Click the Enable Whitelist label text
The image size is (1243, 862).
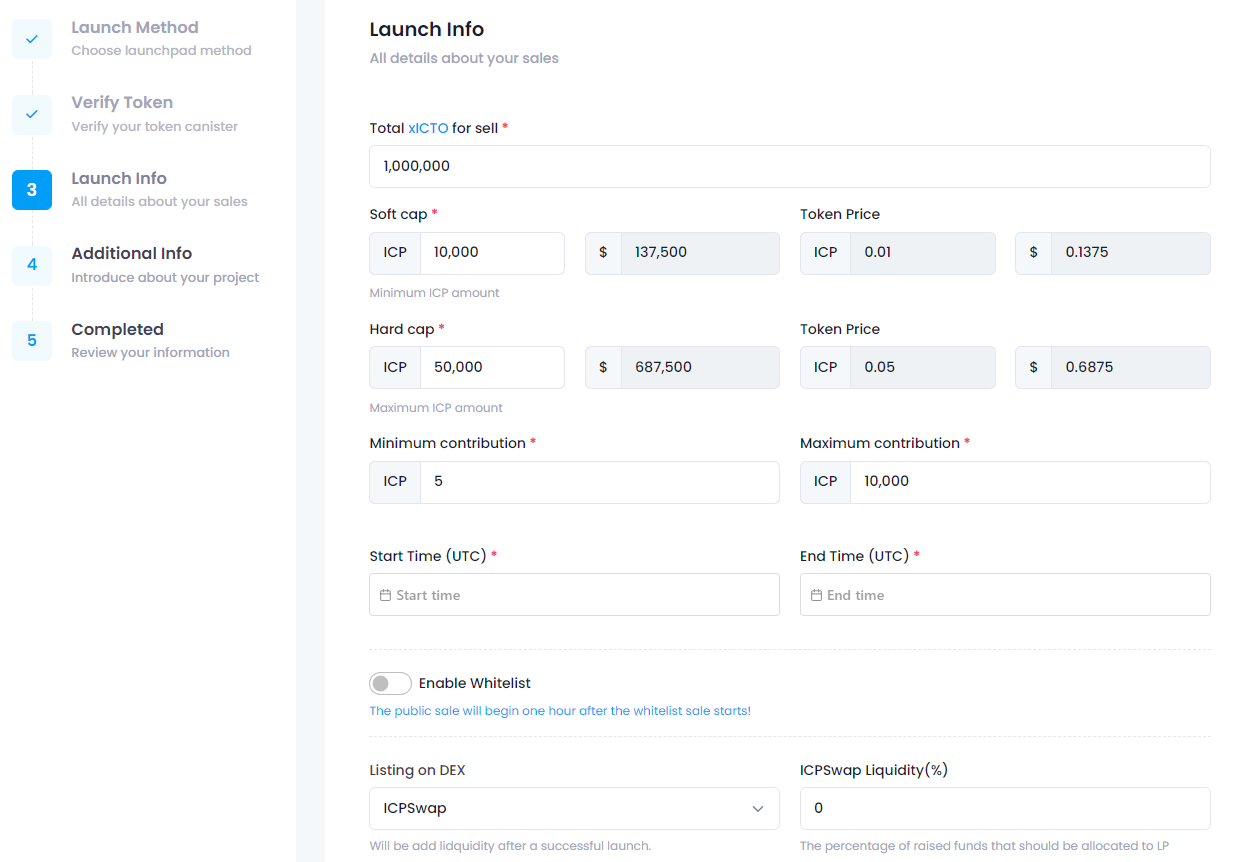point(474,683)
